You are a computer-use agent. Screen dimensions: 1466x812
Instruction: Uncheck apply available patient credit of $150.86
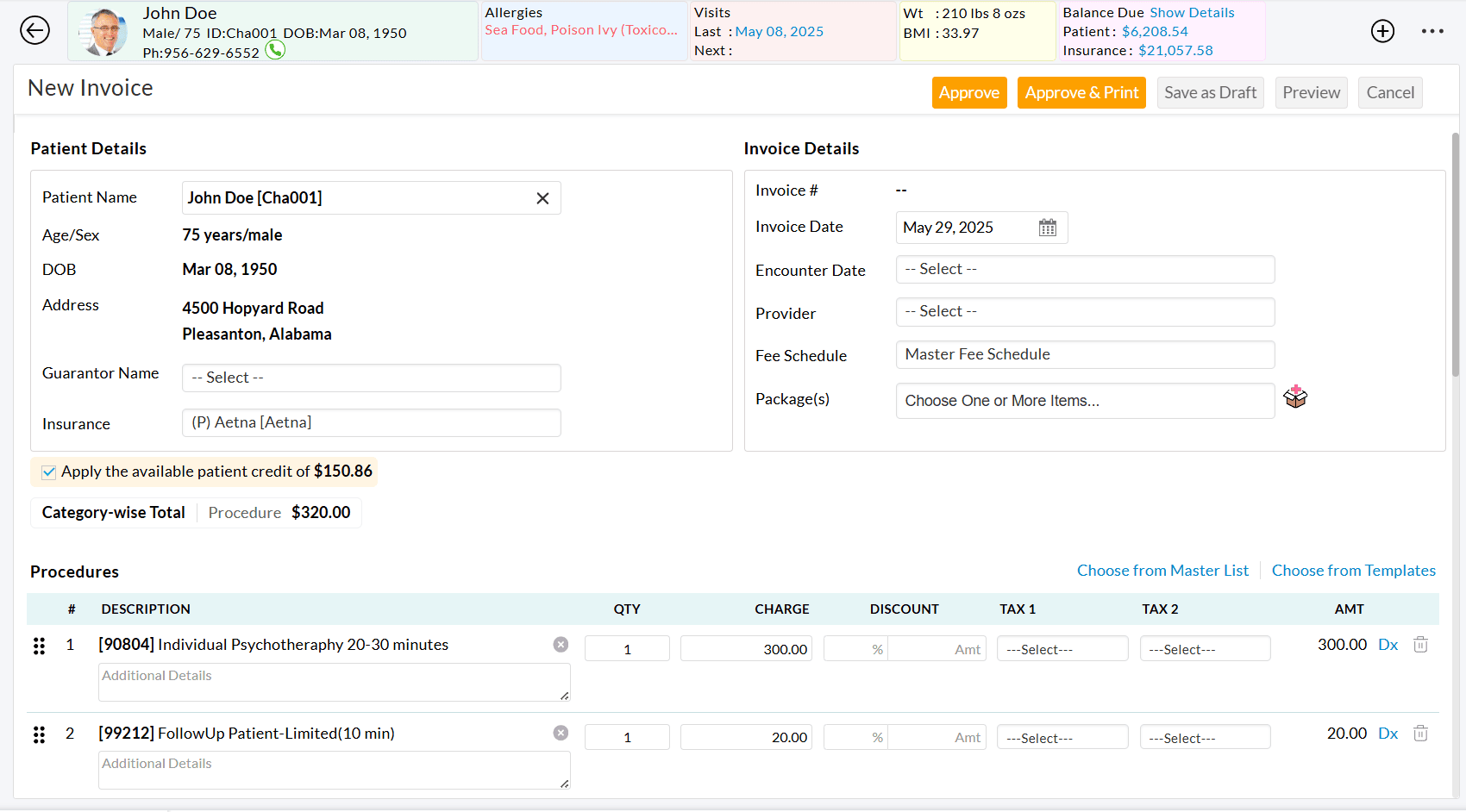coord(48,472)
